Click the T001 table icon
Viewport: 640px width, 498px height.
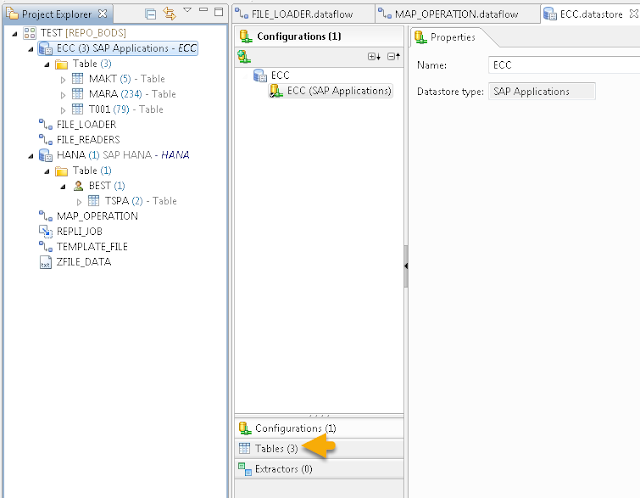point(78,109)
